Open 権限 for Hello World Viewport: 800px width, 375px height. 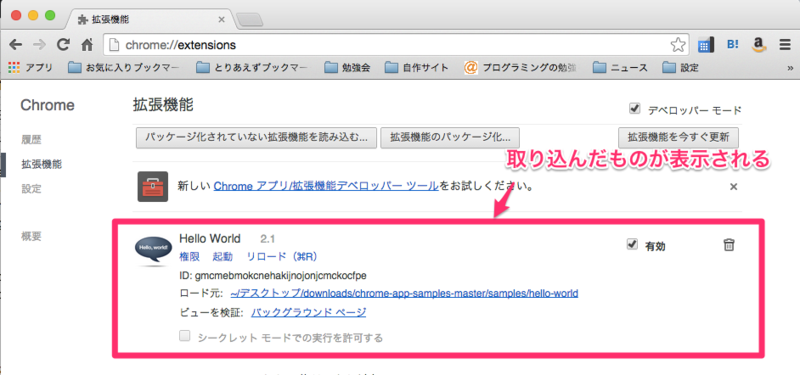[189, 256]
